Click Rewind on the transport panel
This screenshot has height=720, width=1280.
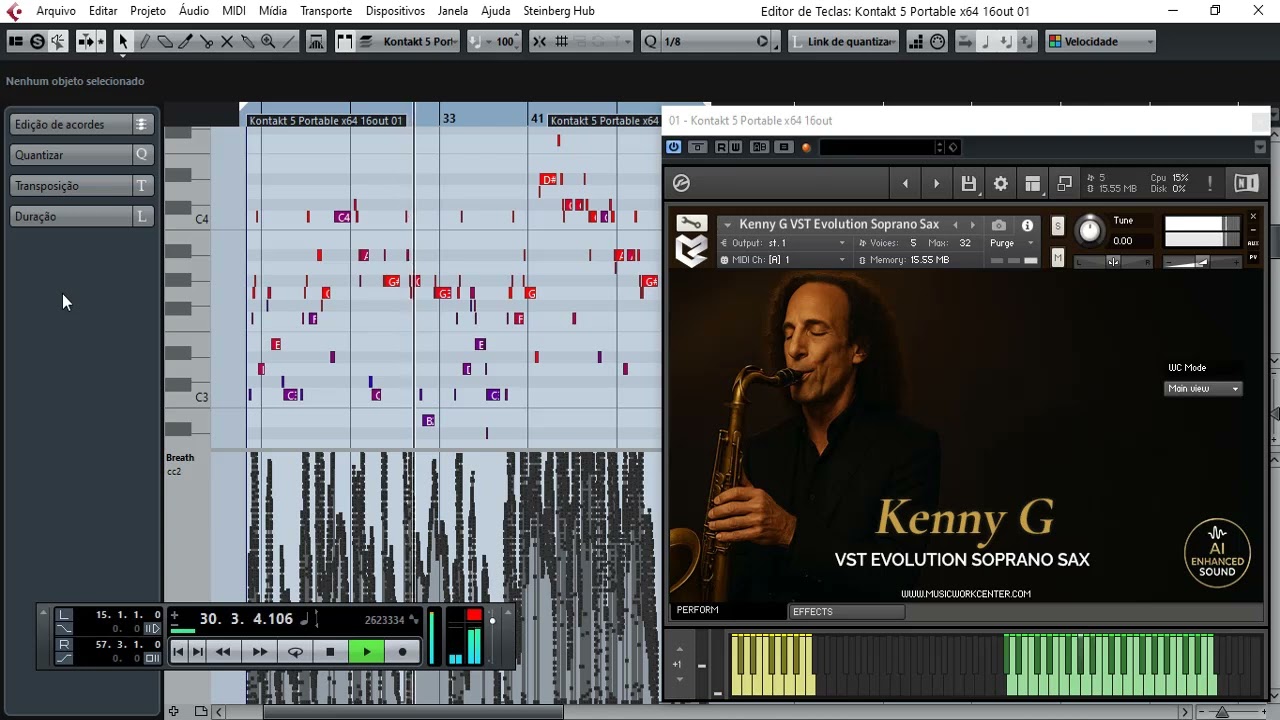tap(223, 652)
